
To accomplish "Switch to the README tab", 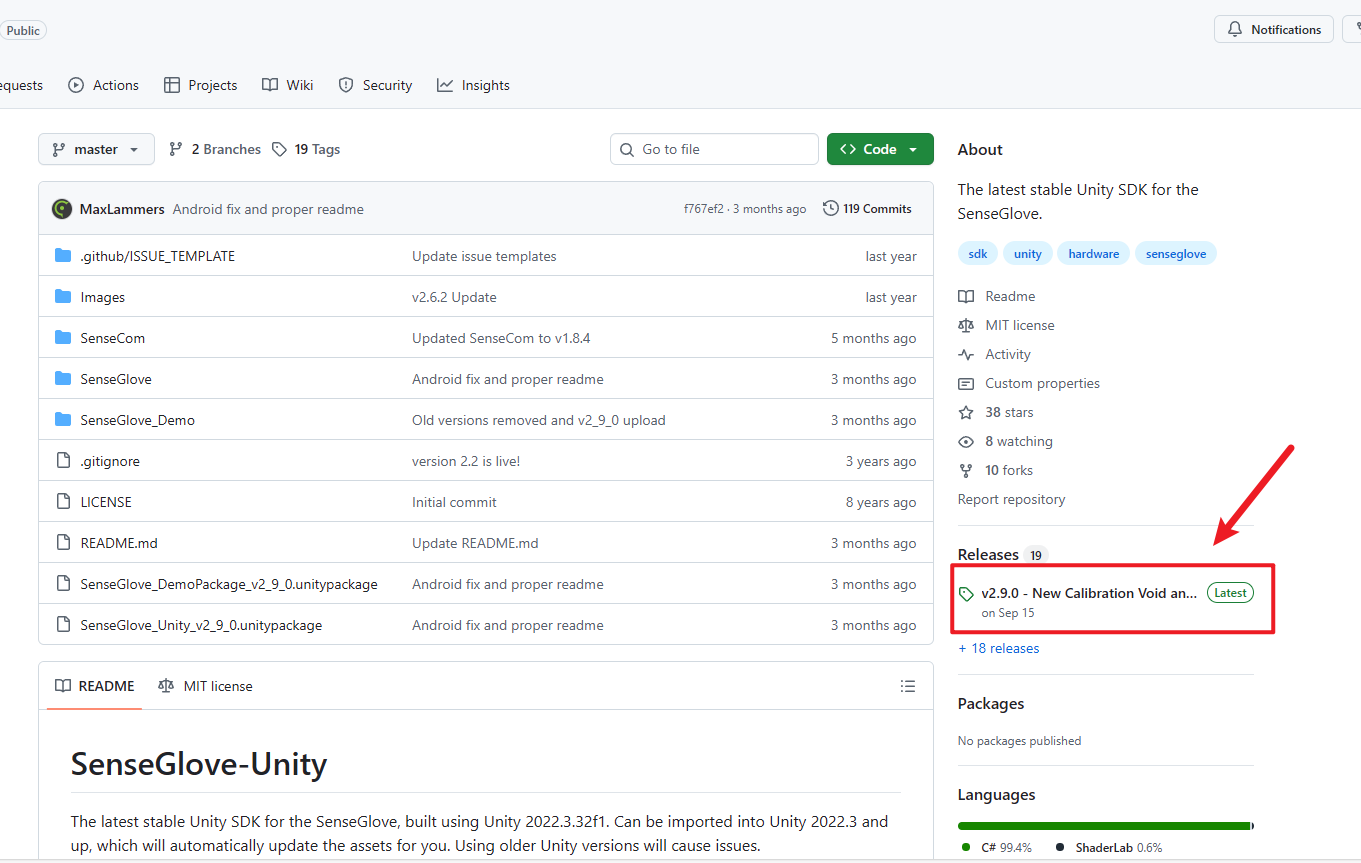I will tap(94, 686).
